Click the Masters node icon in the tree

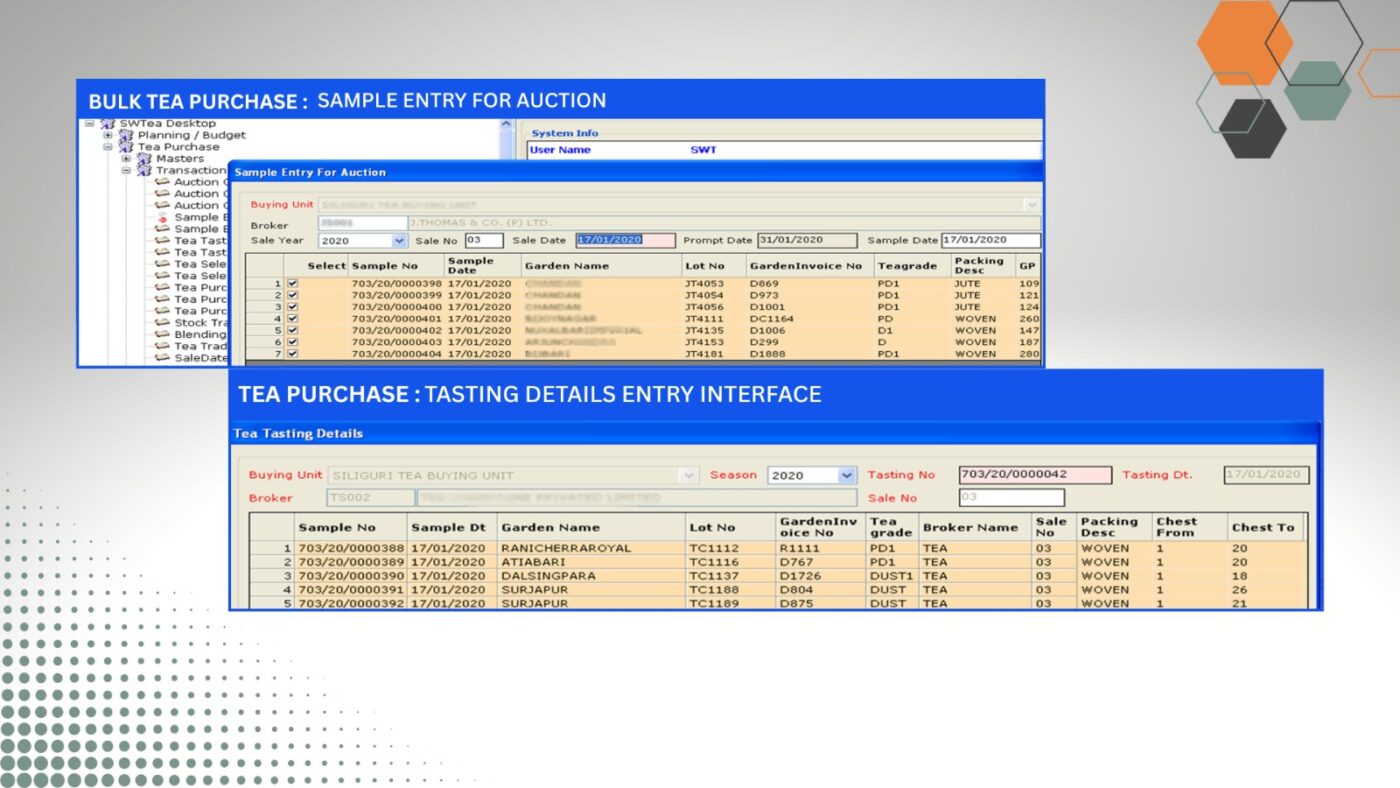pos(144,158)
